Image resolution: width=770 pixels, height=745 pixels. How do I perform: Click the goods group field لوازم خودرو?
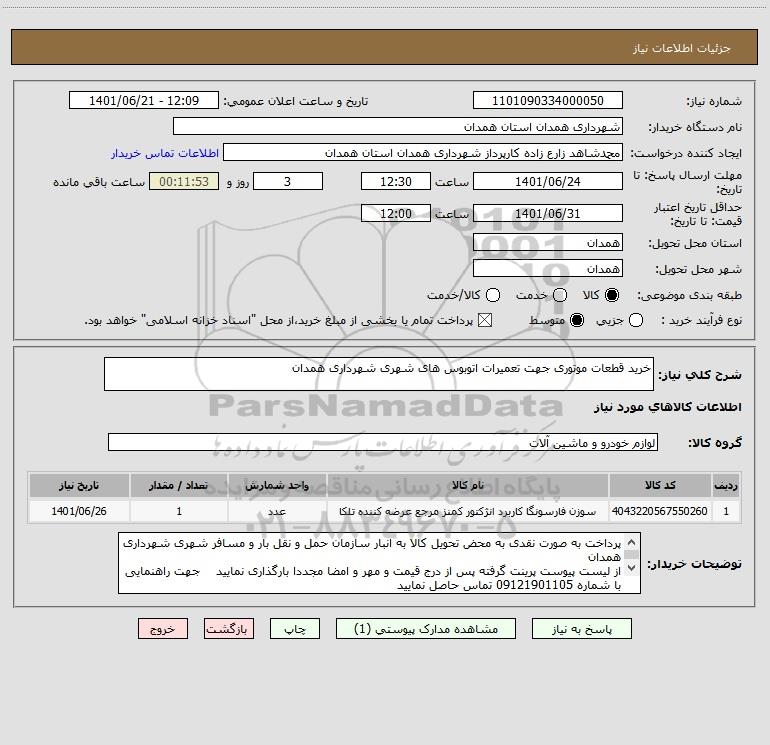coord(383,442)
